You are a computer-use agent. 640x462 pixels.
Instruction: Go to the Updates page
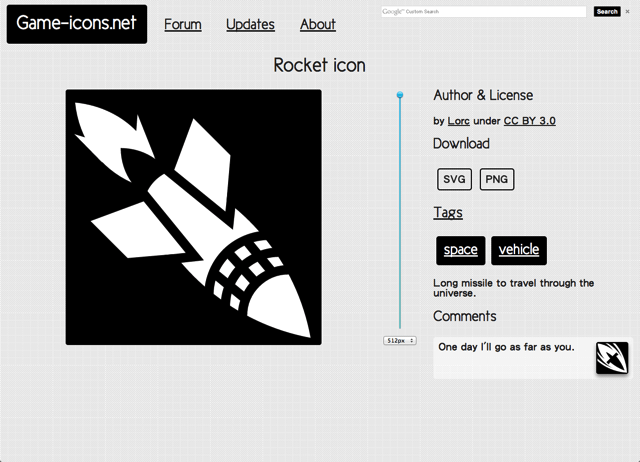(250, 25)
